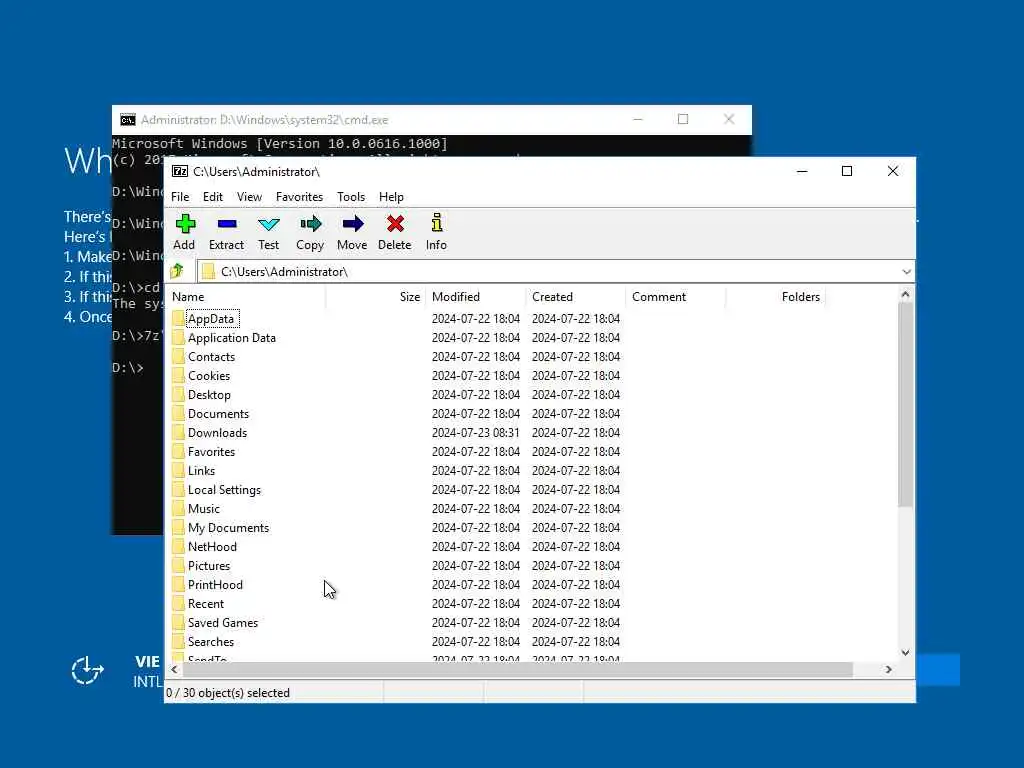
Task: Go up one folder level icon
Action: pos(176,271)
